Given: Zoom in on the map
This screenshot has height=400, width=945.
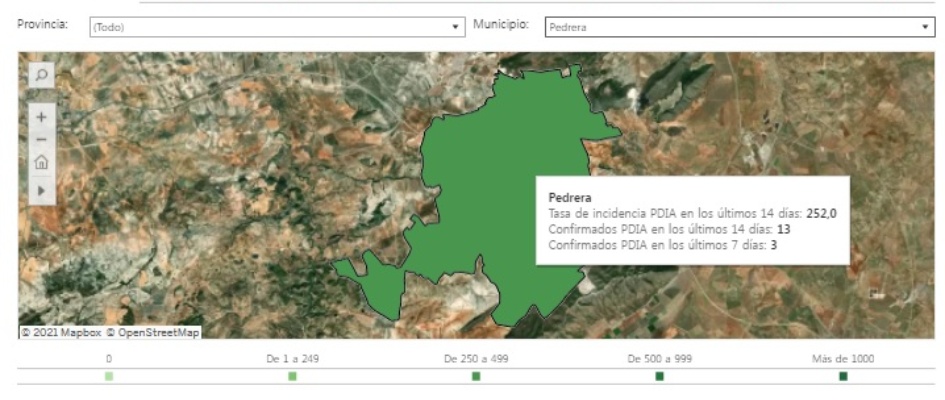Looking at the screenshot, I should coord(41,117).
